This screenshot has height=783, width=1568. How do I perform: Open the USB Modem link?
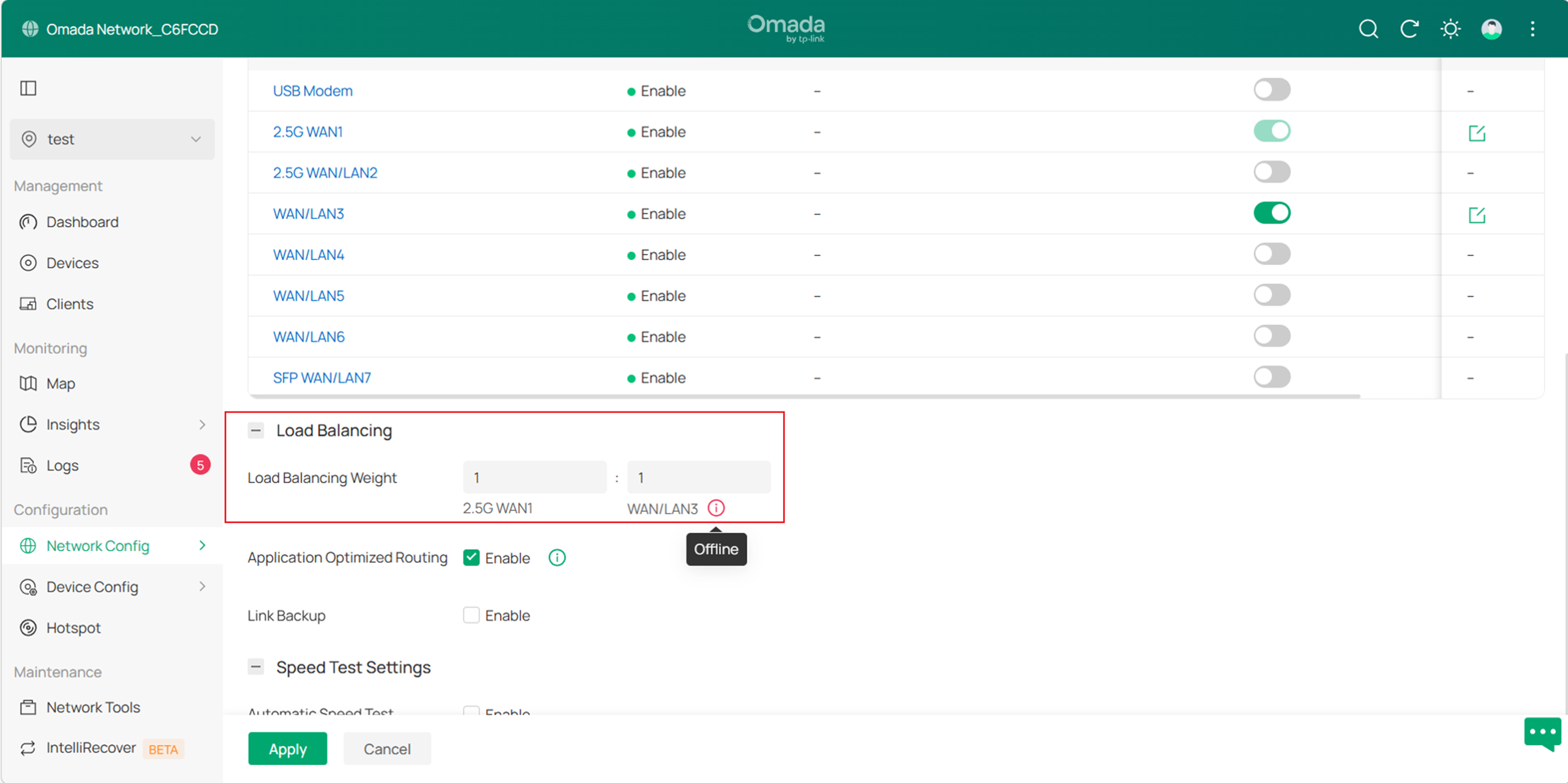tap(312, 90)
